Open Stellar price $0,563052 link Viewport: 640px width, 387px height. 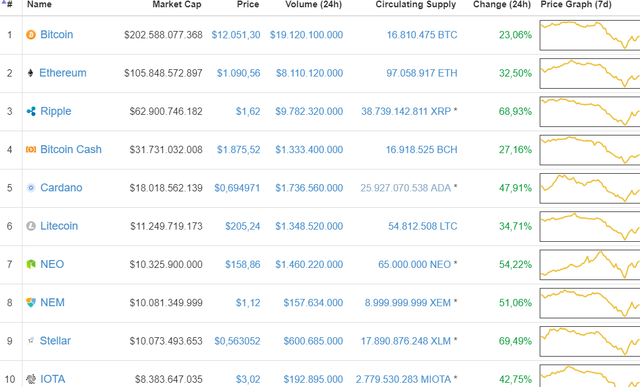click(237, 341)
